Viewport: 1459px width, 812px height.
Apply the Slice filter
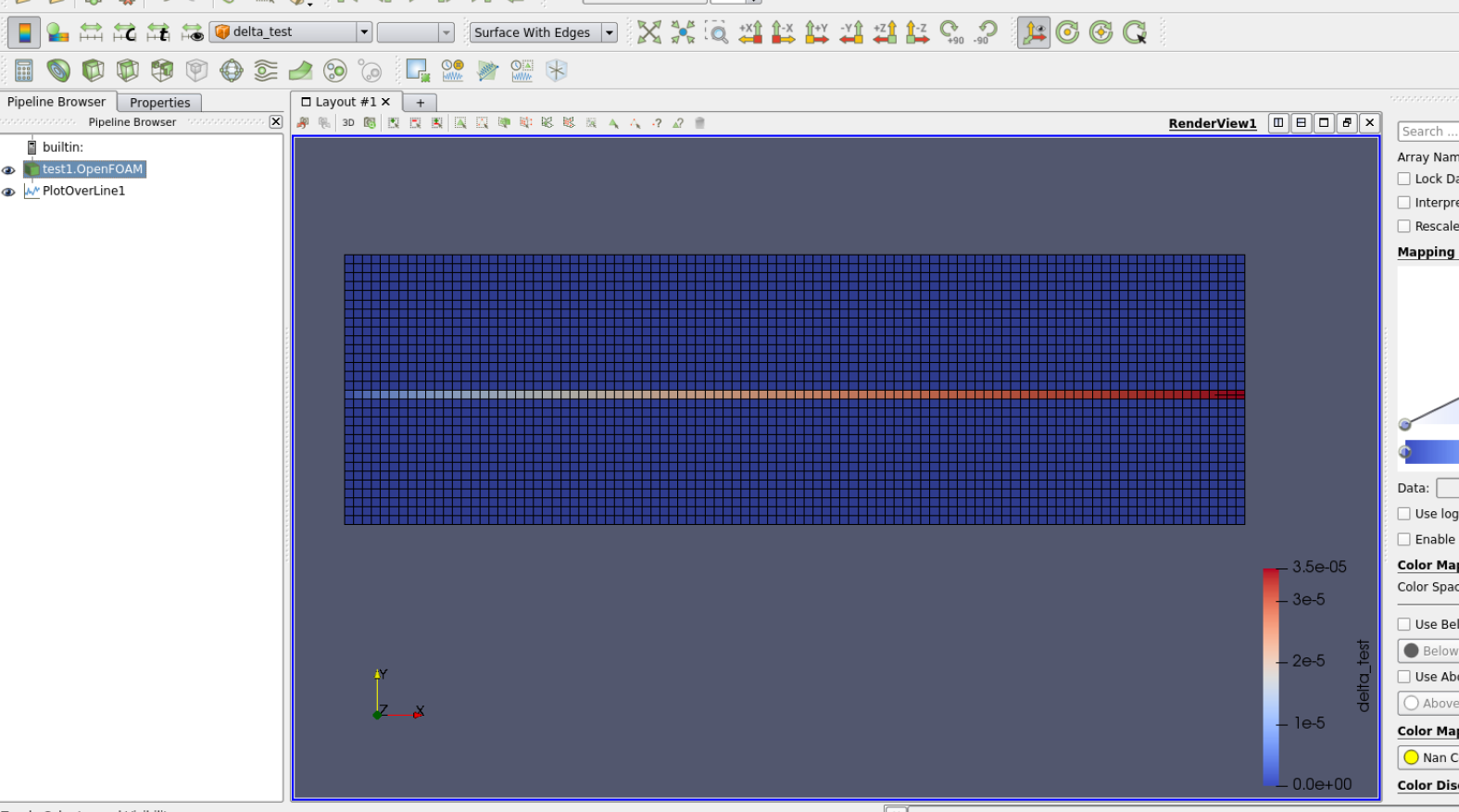[x=127, y=70]
